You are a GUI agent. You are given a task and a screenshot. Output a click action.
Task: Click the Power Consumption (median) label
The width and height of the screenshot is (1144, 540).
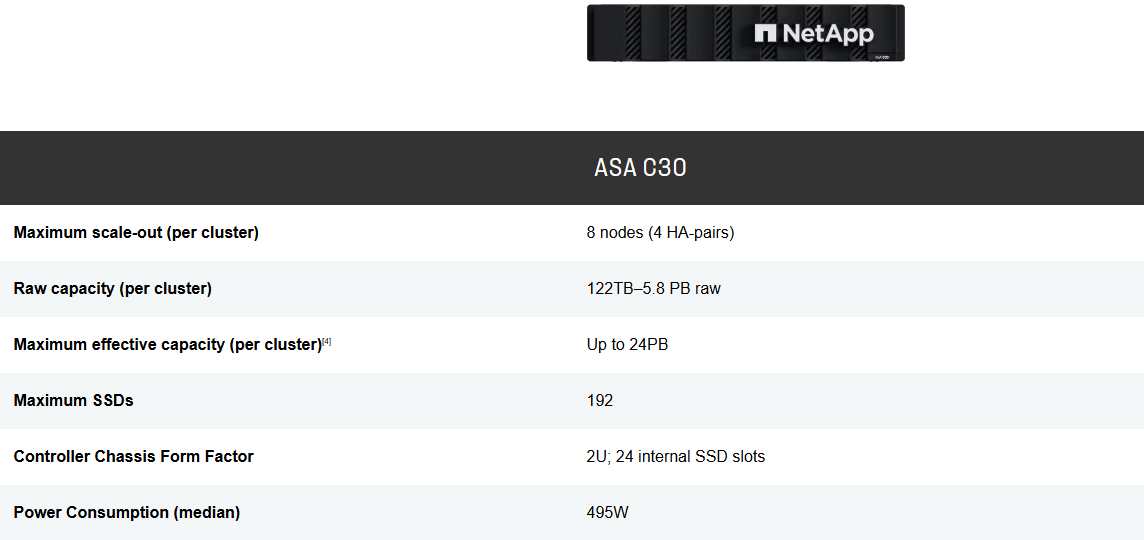pyautogui.click(x=127, y=513)
